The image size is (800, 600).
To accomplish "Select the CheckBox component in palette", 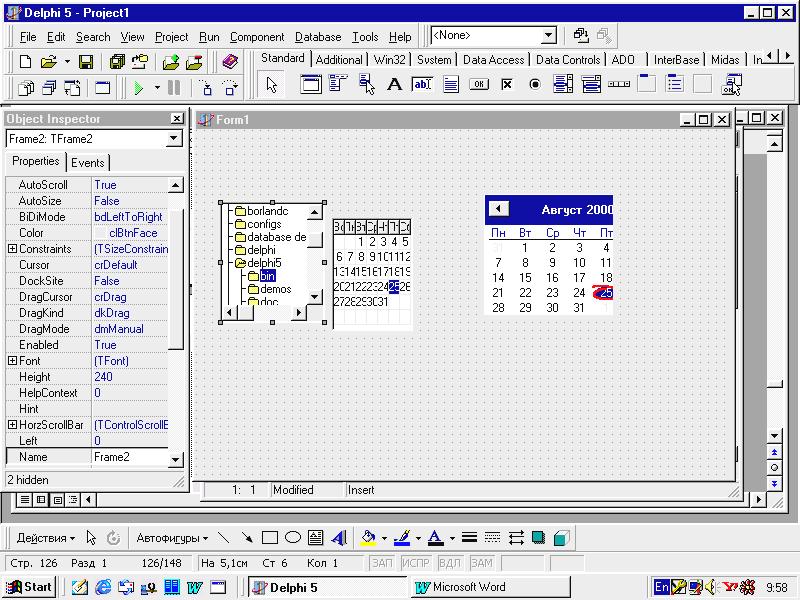I will (x=507, y=84).
